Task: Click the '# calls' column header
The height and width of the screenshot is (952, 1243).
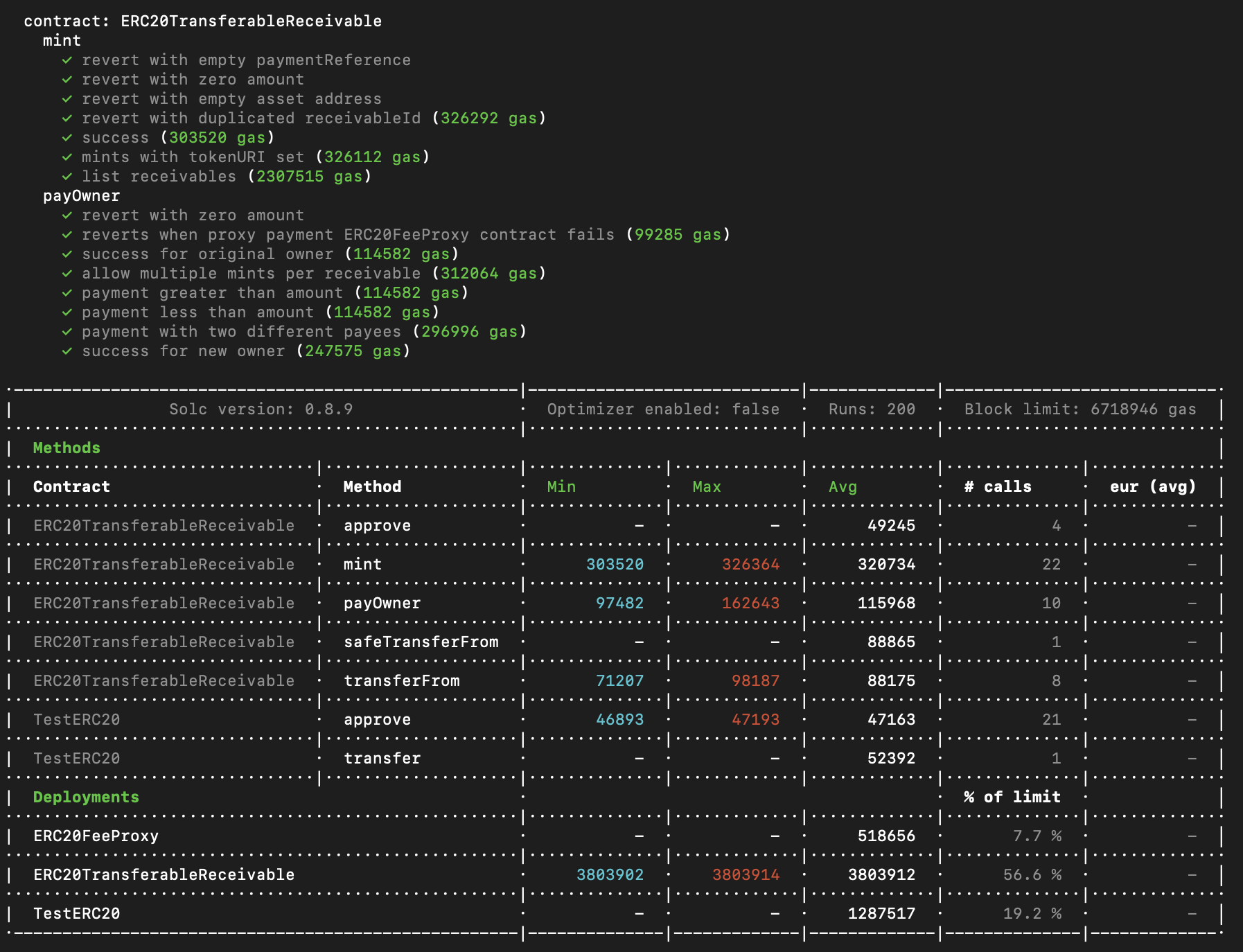Action: [x=998, y=487]
